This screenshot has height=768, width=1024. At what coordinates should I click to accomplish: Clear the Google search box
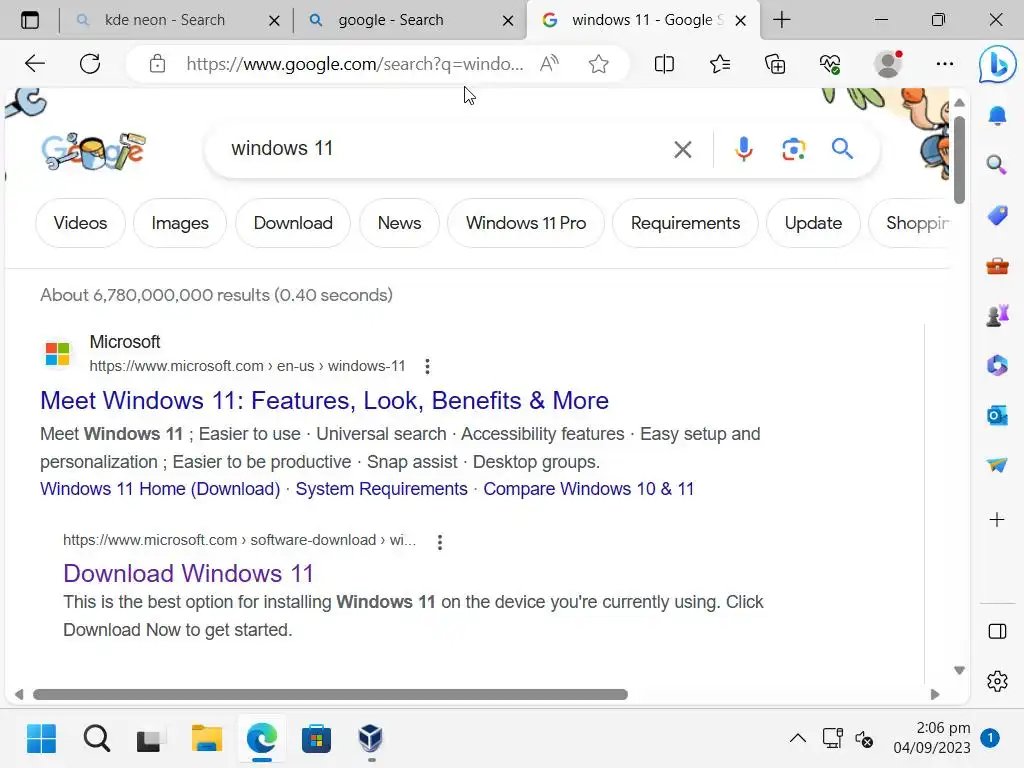tap(682, 150)
